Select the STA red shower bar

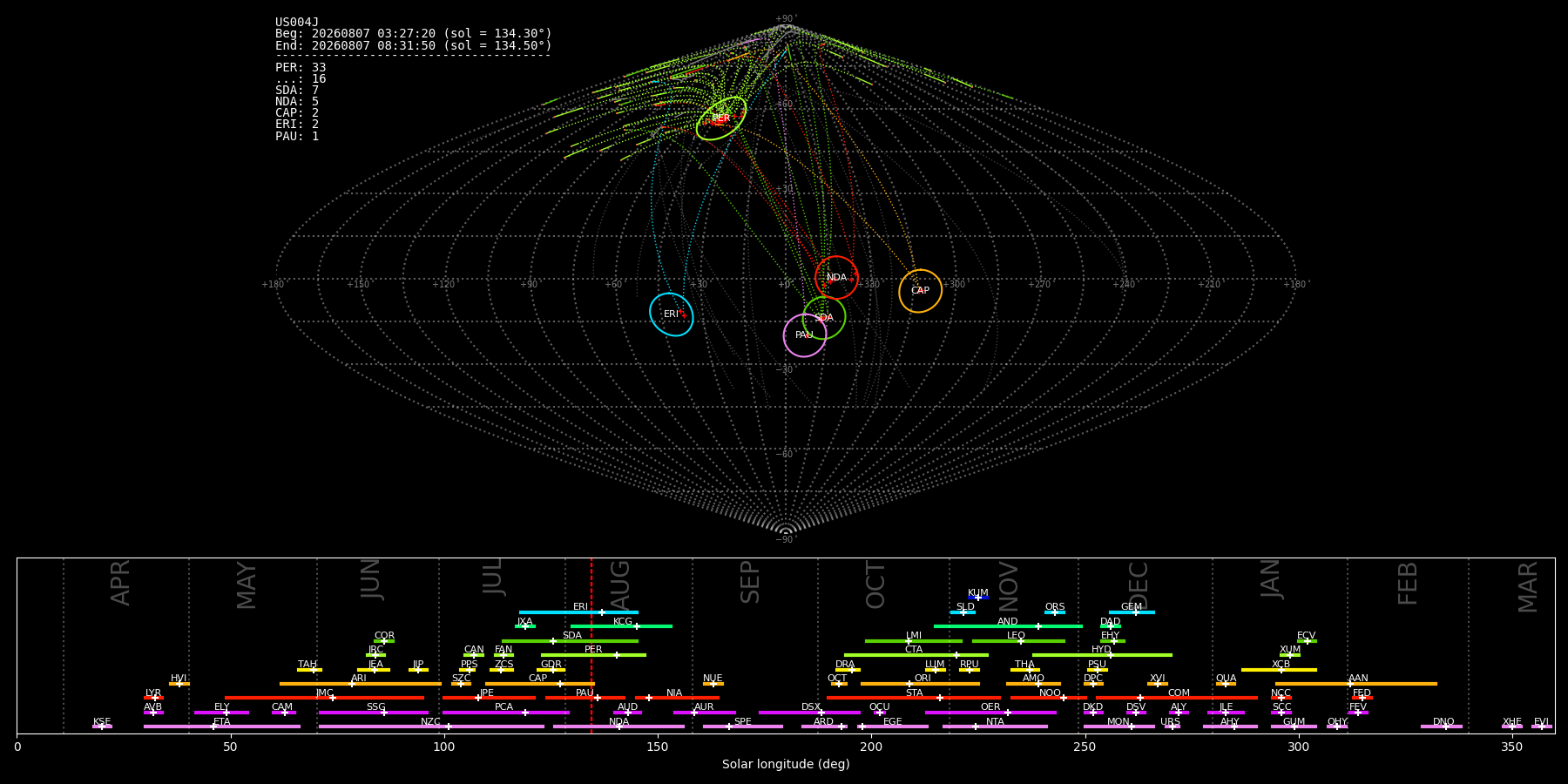pos(914,698)
